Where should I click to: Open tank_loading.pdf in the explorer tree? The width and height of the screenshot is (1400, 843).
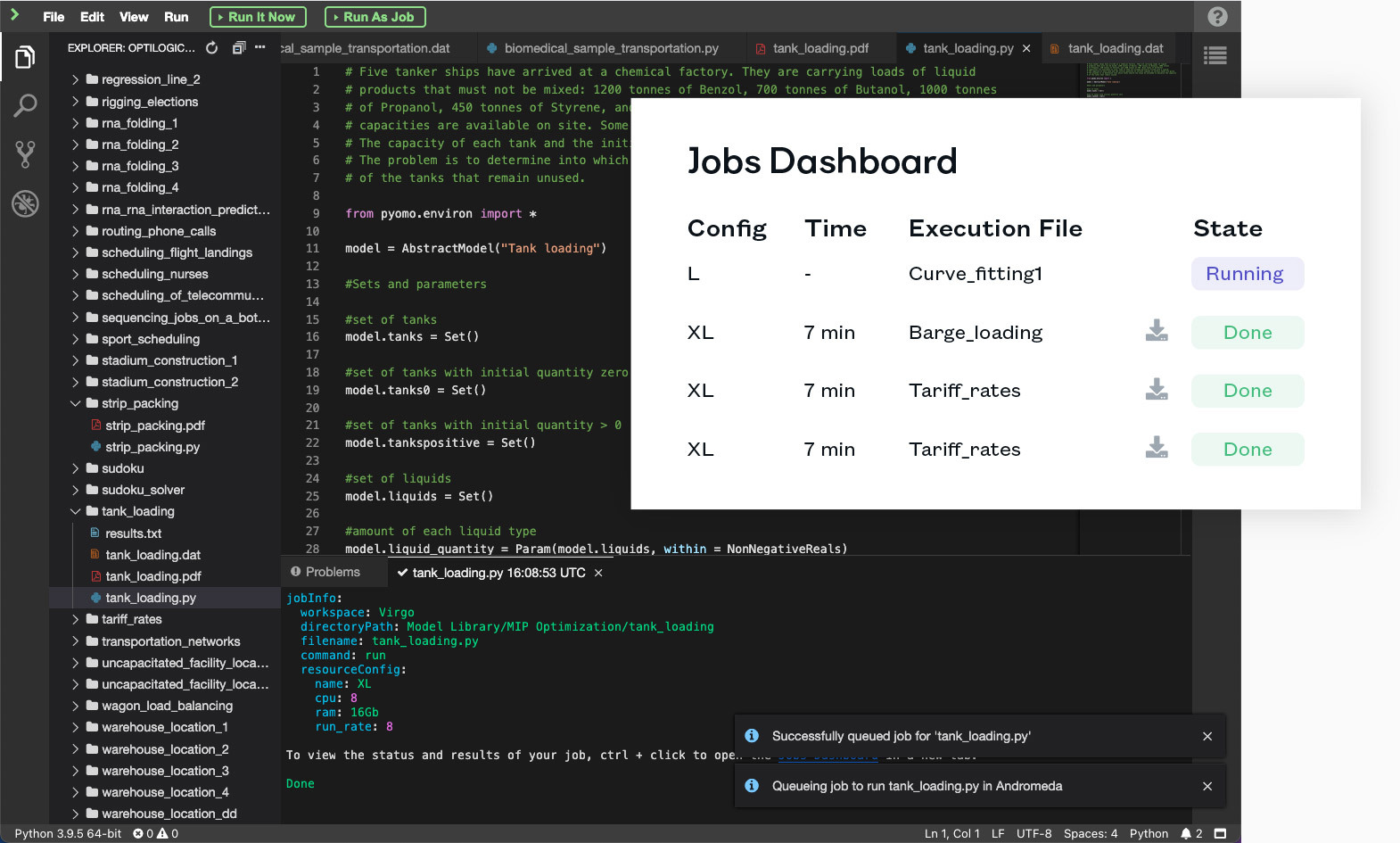[x=152, y=576]
